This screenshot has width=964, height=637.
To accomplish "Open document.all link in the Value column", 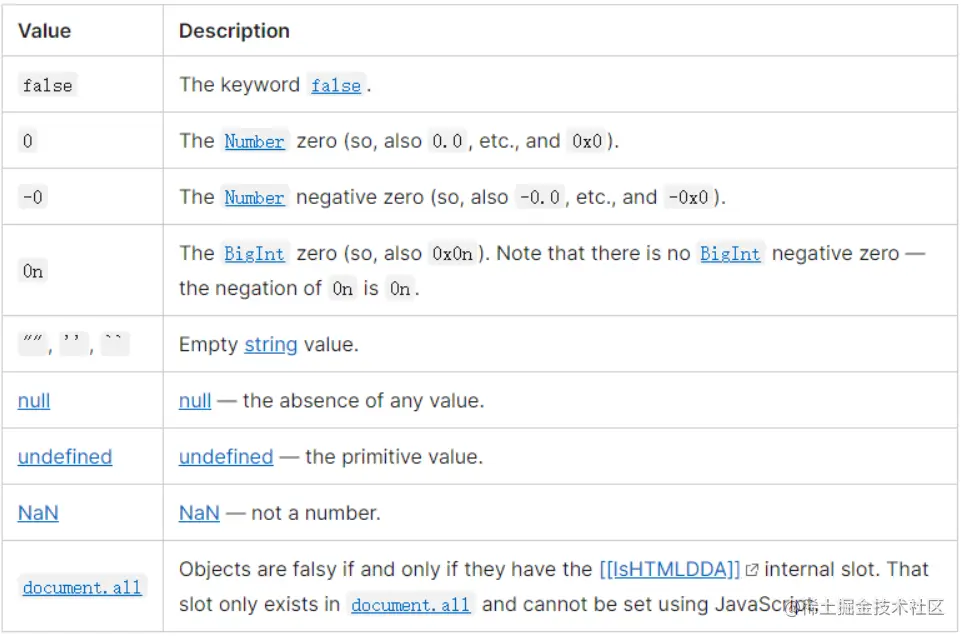I will click(83, 588).
